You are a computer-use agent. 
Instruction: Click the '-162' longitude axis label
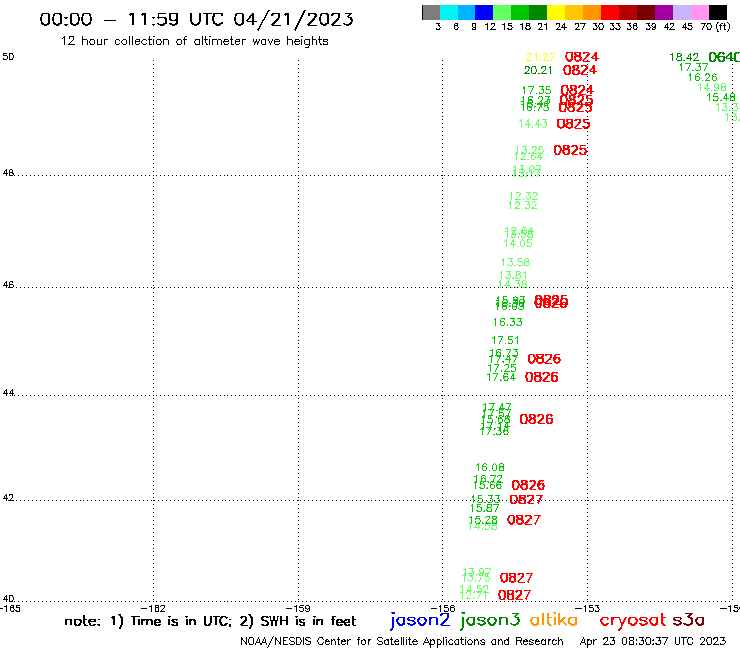153,609
